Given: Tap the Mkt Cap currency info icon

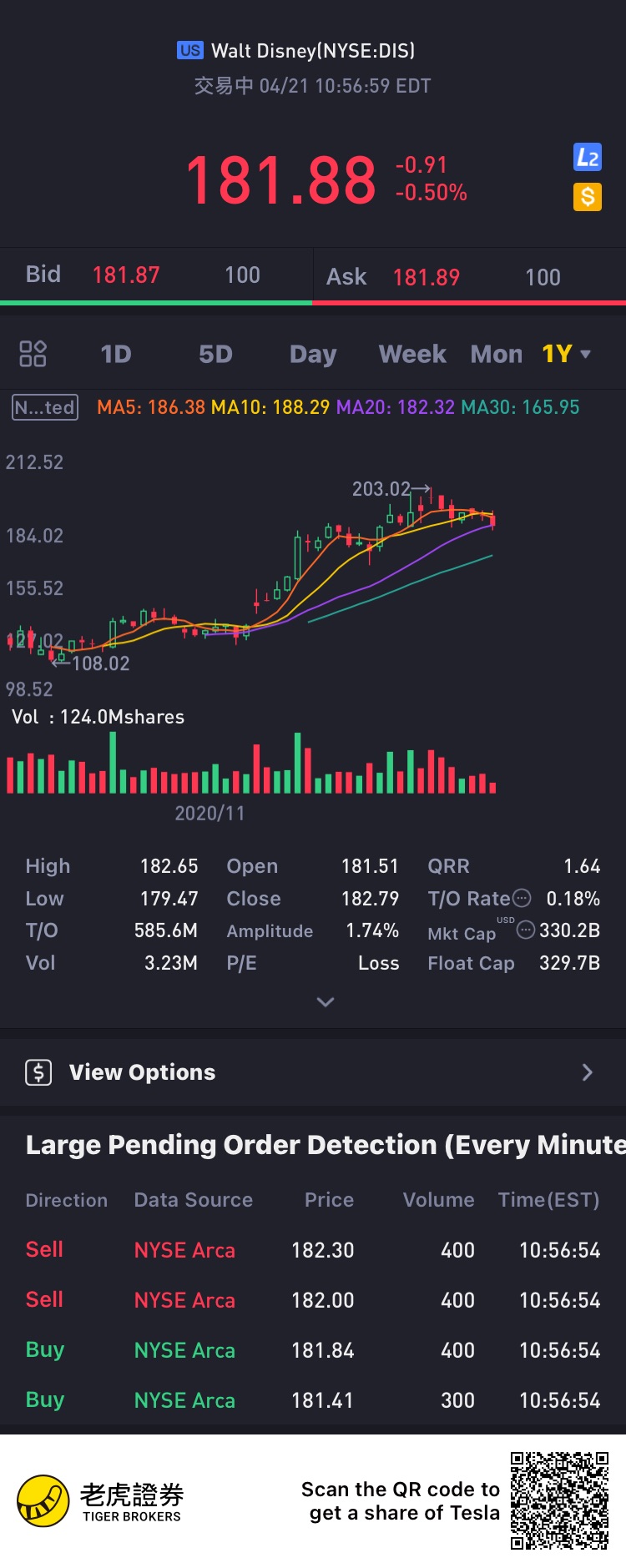Looking at the screenshot, I should (x=526, y=930).
